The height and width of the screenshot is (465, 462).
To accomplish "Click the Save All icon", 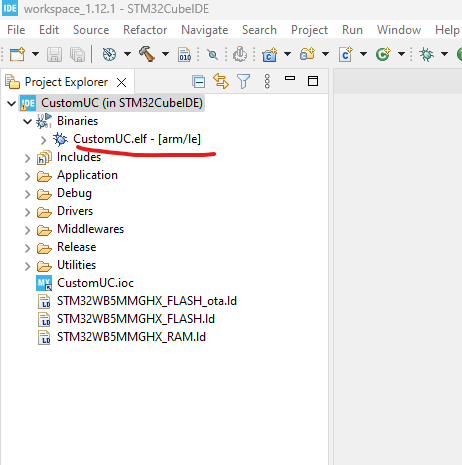I will 77,54.
